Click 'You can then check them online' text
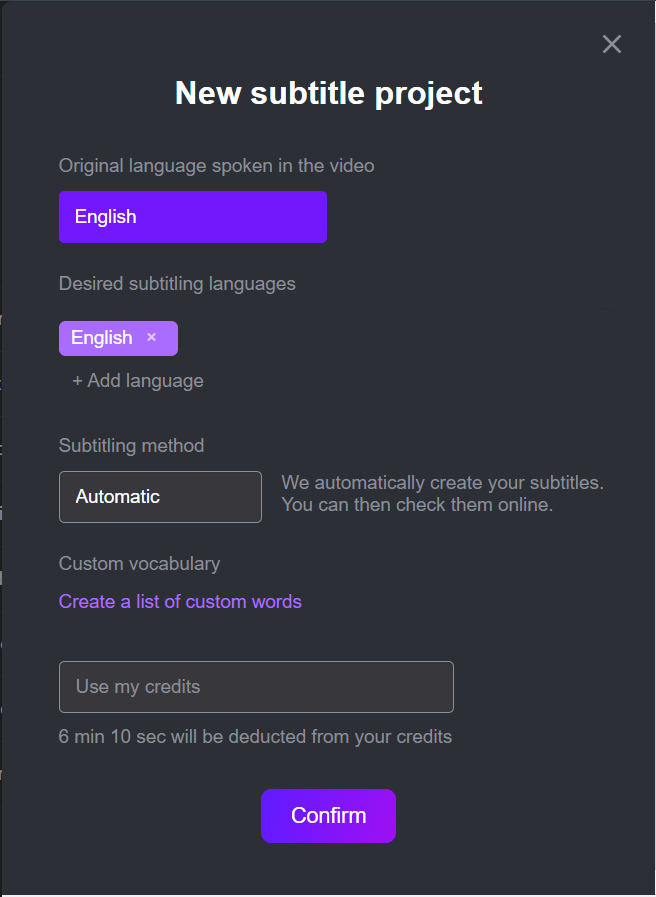 pos(417,505)
